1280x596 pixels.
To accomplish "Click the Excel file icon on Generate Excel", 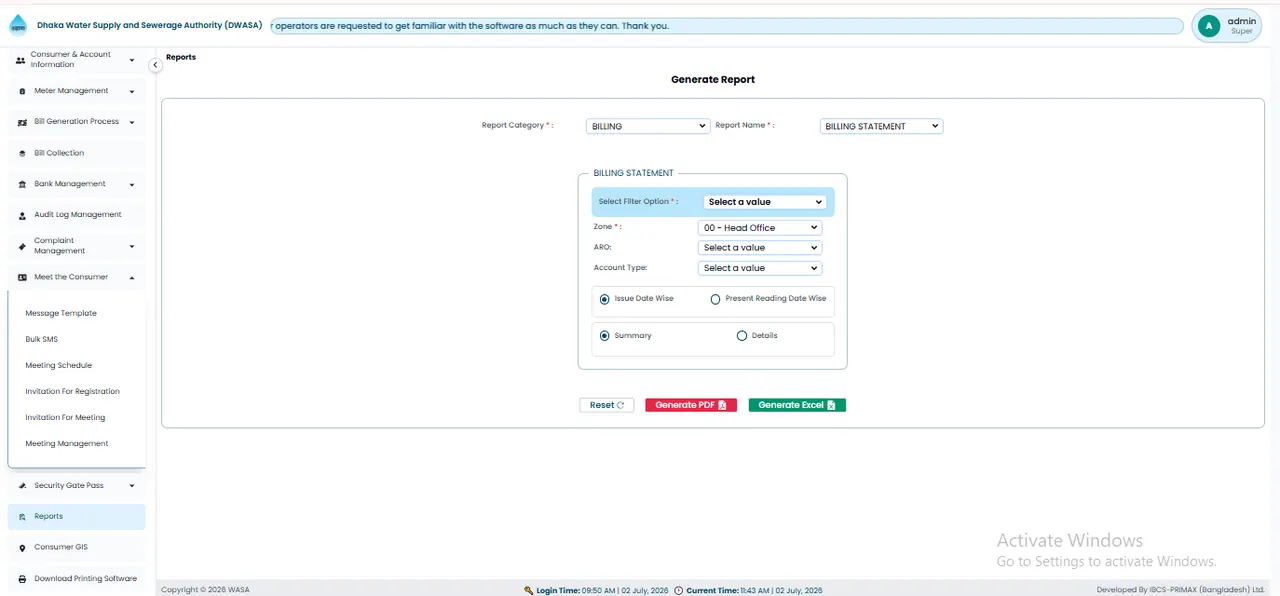I will coord(831,405).
